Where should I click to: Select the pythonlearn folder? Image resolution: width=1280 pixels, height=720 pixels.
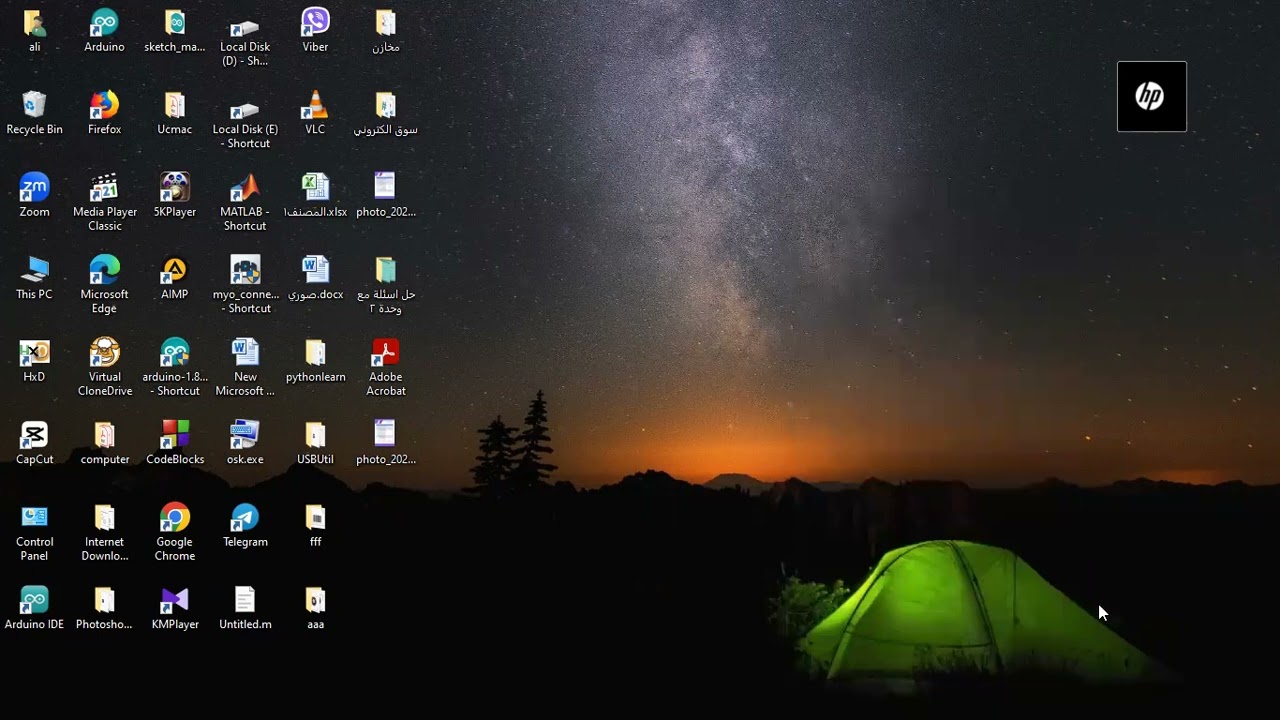pos(315,352)
